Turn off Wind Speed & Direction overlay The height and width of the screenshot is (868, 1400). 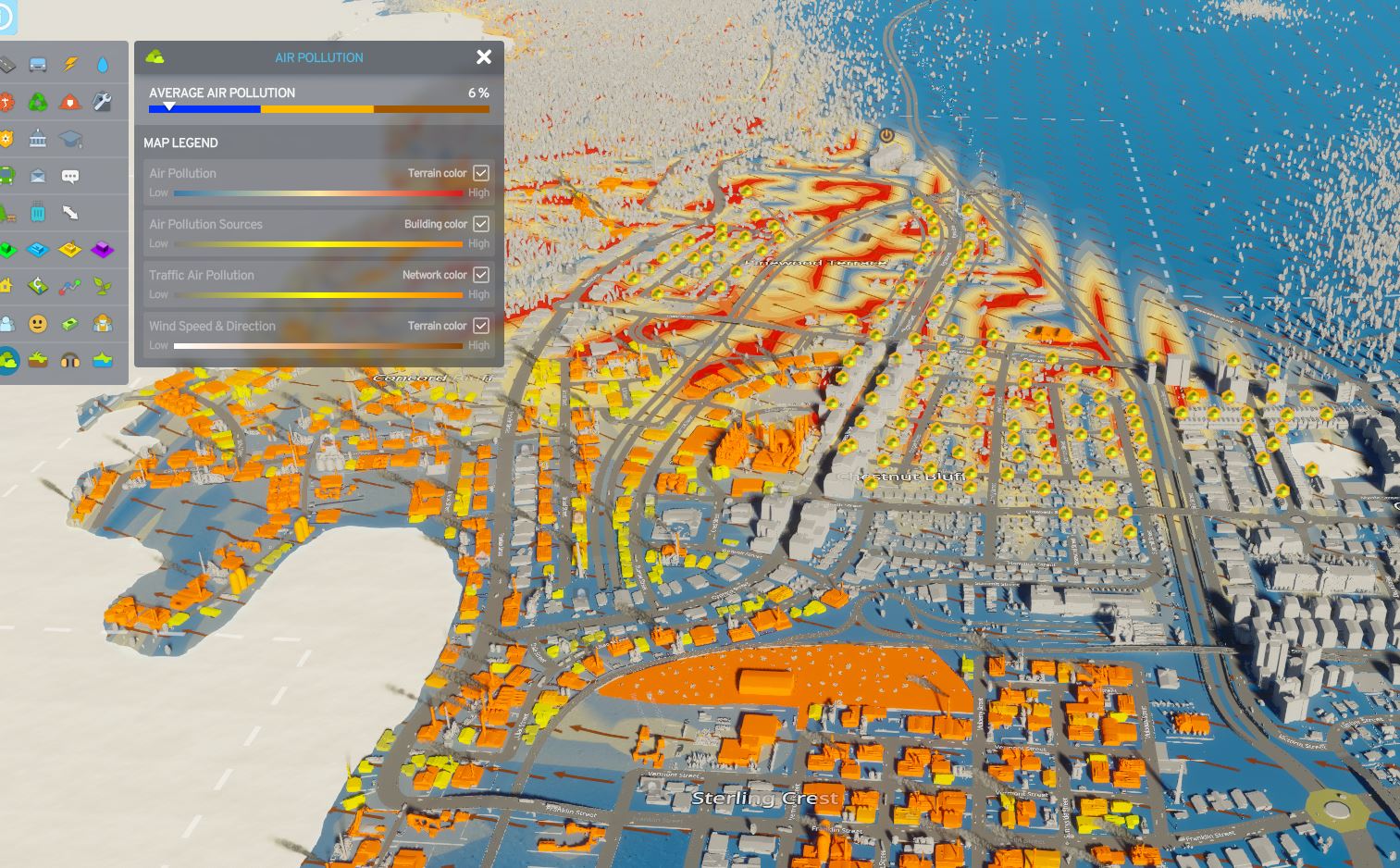pyautogui.click(x=481, y=326)
